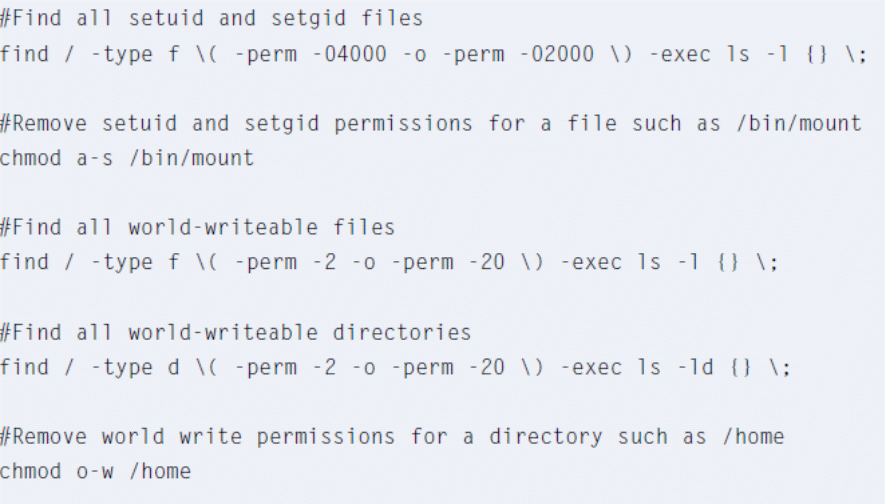The width and height of the screenshot is (885, 504).
Task: Click "/home" at the end of the last comment
Action: click(752, 437)
